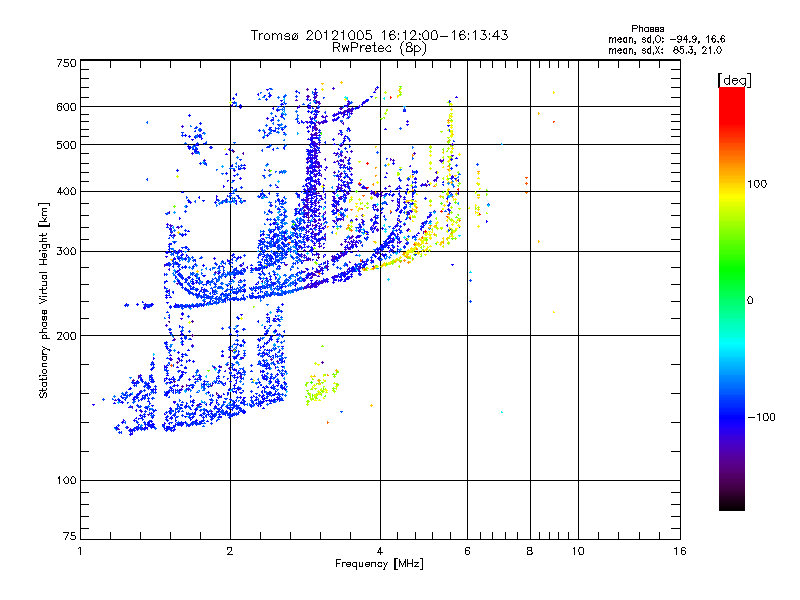
Task: Click the 'Frequency [MHz]' x-axis label
Action: (x=379, y=564)
